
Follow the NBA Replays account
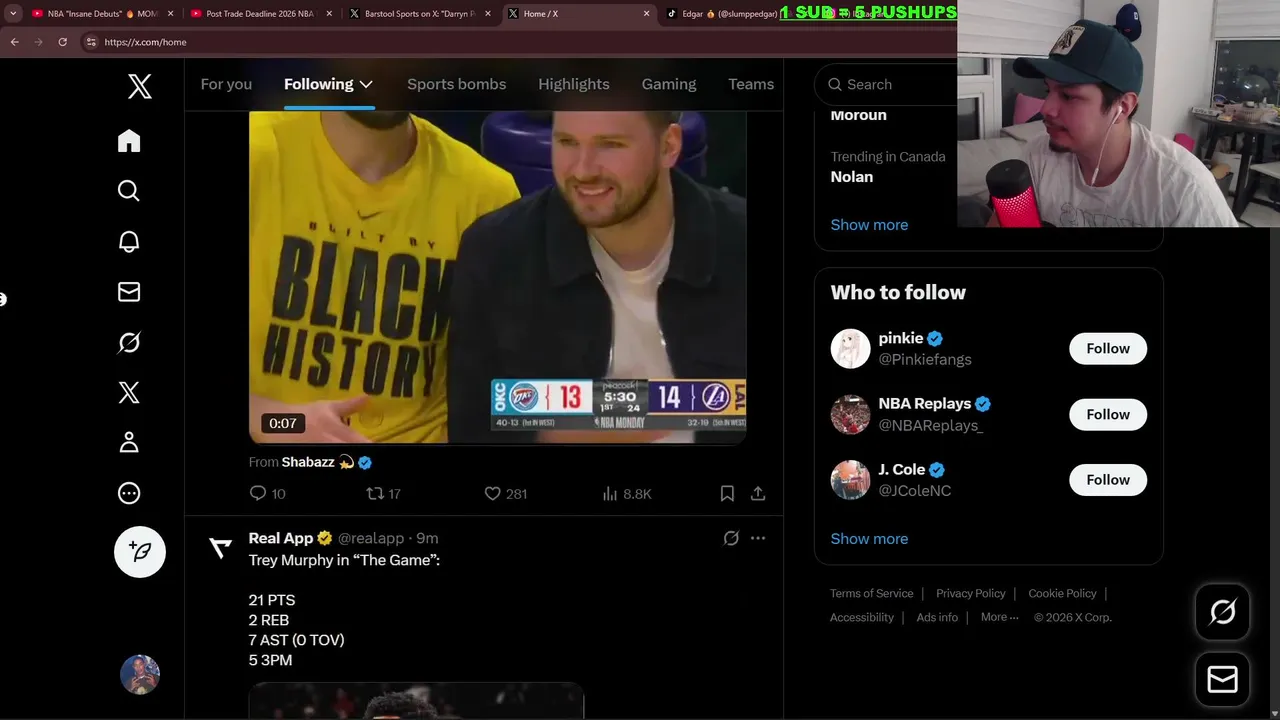point(1108,414)
